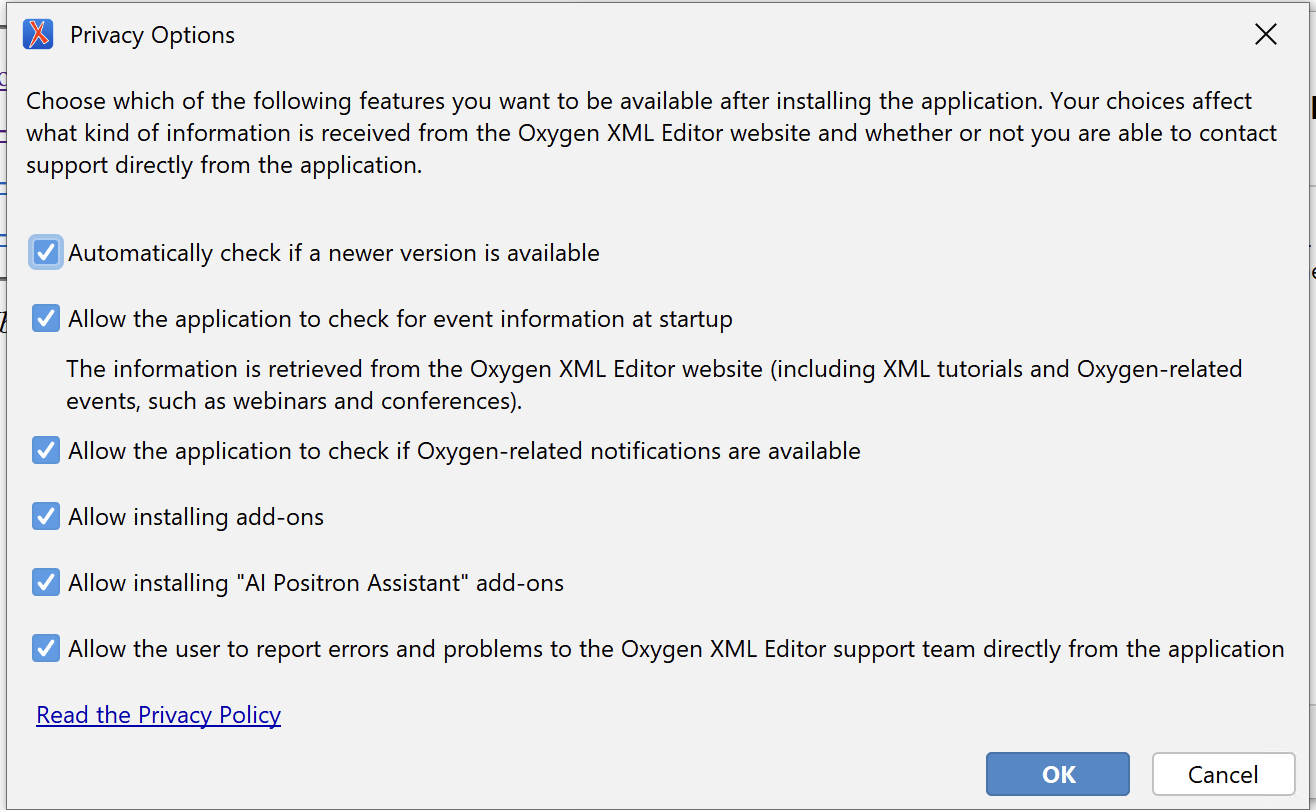Viewport: 1316px width, 810px height.
Task: Click the 'AI Positron Assistant' add-ons label text
Action: 316,583
